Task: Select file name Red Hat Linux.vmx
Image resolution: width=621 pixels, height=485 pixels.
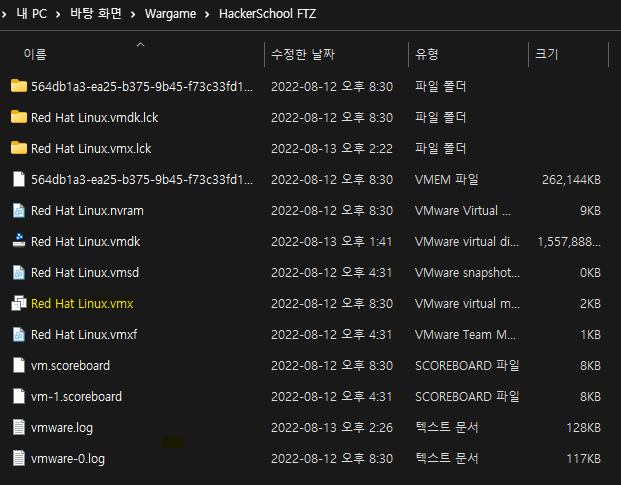Action: pos(82,304)
